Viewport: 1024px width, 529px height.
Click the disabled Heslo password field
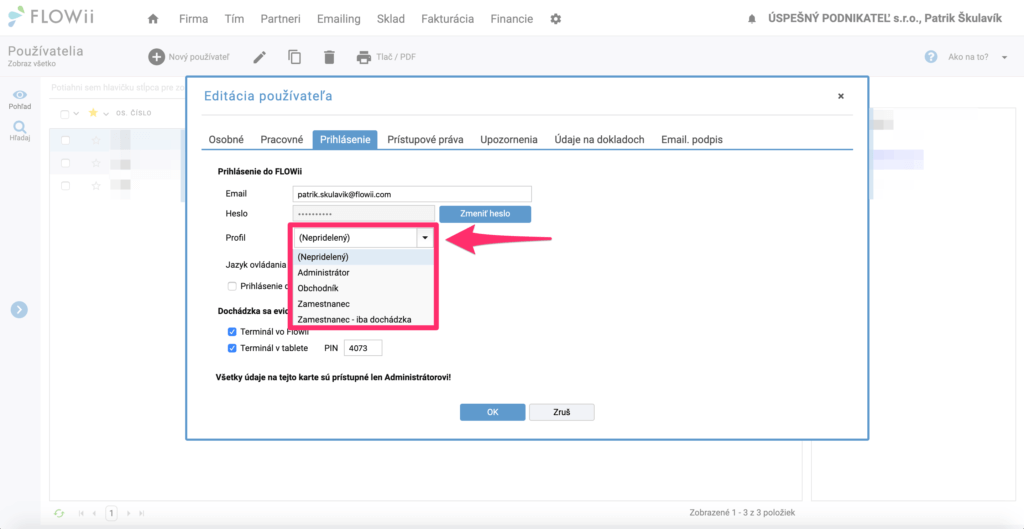click(364, 214)
